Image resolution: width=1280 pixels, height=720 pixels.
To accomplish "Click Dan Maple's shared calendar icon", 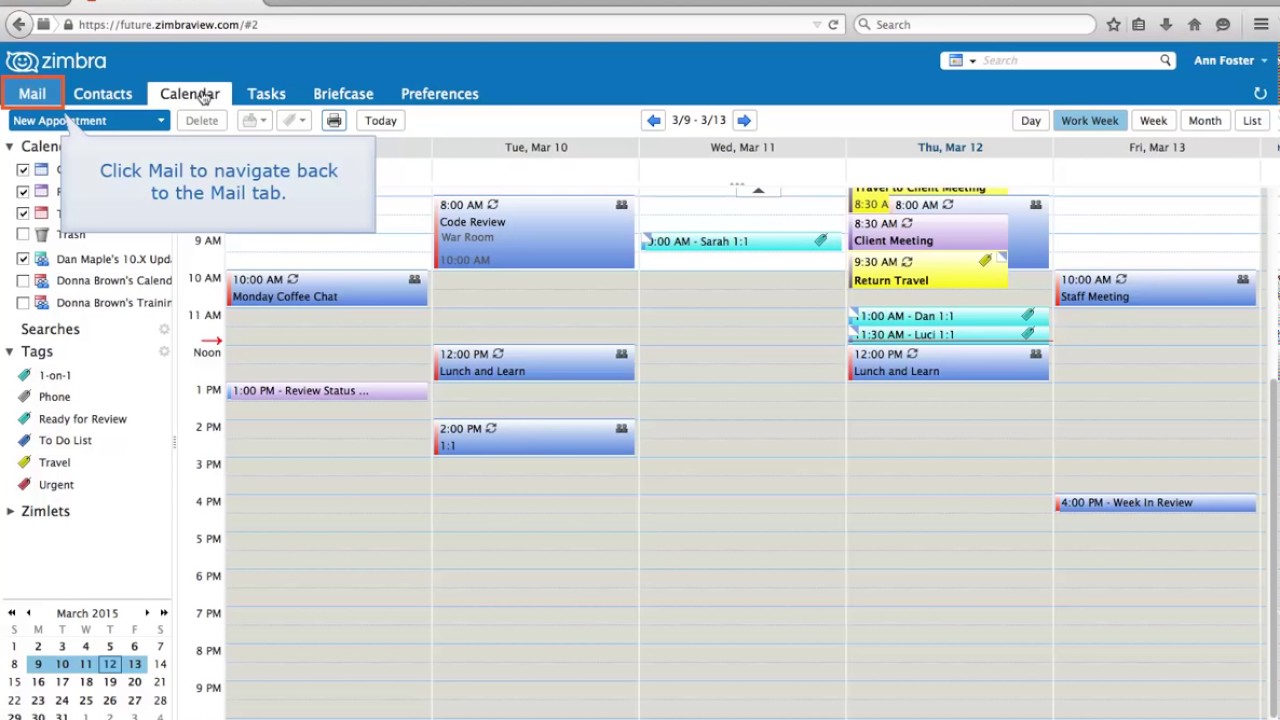I will pos(42,259).
